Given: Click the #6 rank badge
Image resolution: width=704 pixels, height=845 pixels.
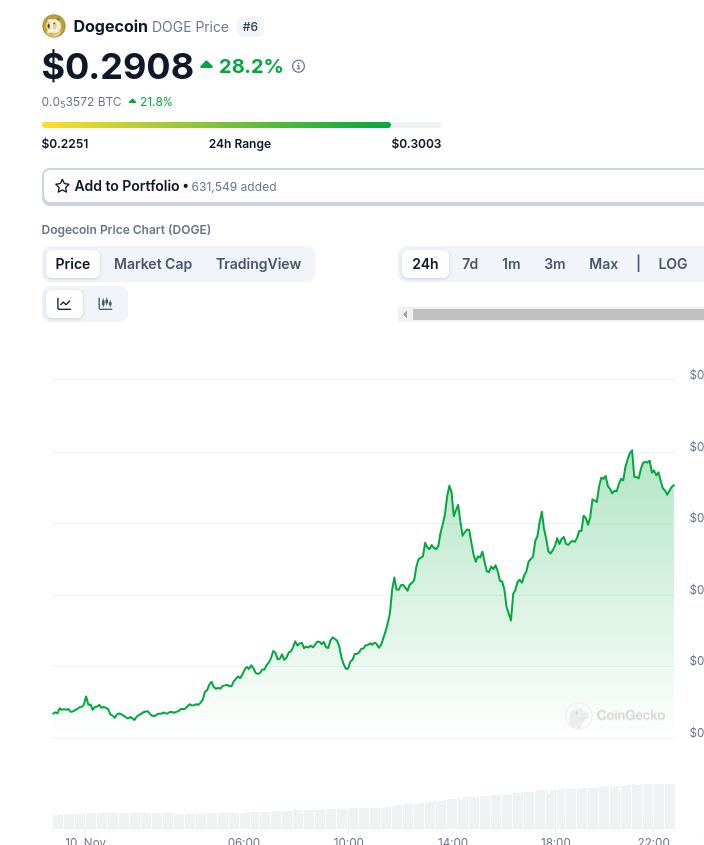Looking at the screenshot, I should tap(250, 27).
